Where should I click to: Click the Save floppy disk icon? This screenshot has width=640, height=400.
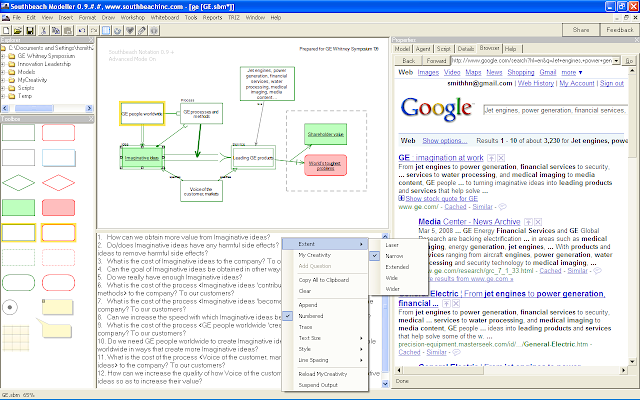tap(29, 30)
